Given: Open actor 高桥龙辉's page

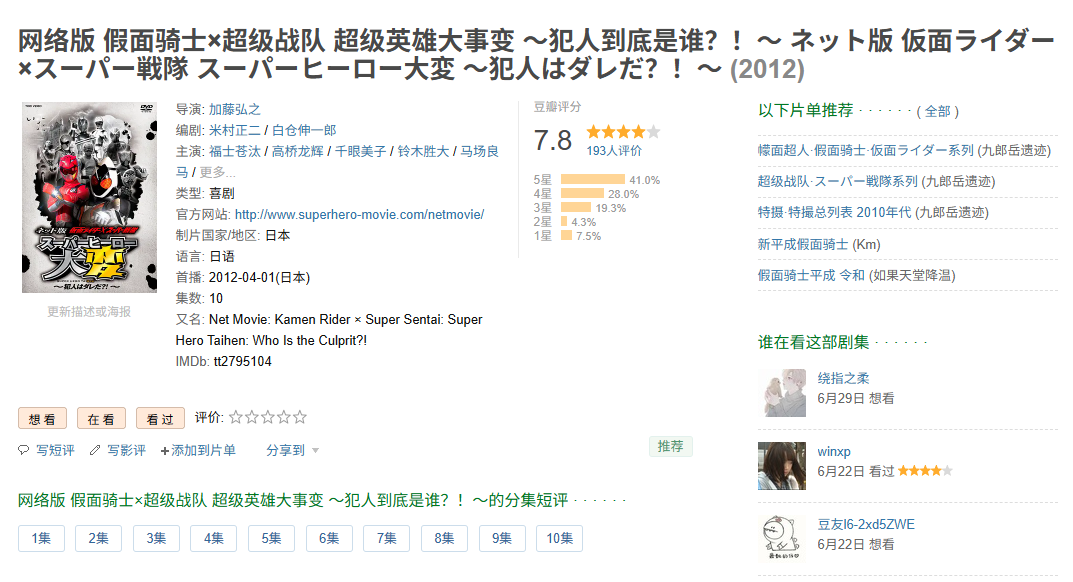Looking at the screenshot, I should (298, 151).
